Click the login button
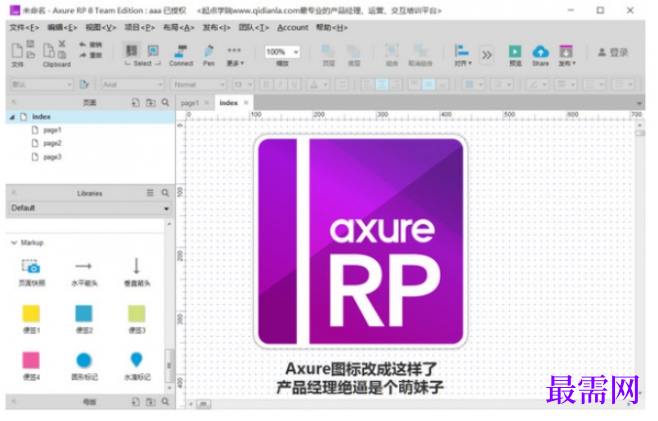Image resolution: width=658 pixels, height=421 pixels. [613, 52]
